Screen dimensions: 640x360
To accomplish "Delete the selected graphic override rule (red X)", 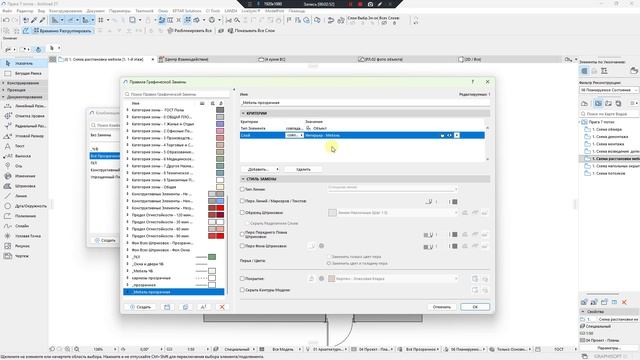I will 222,307.
